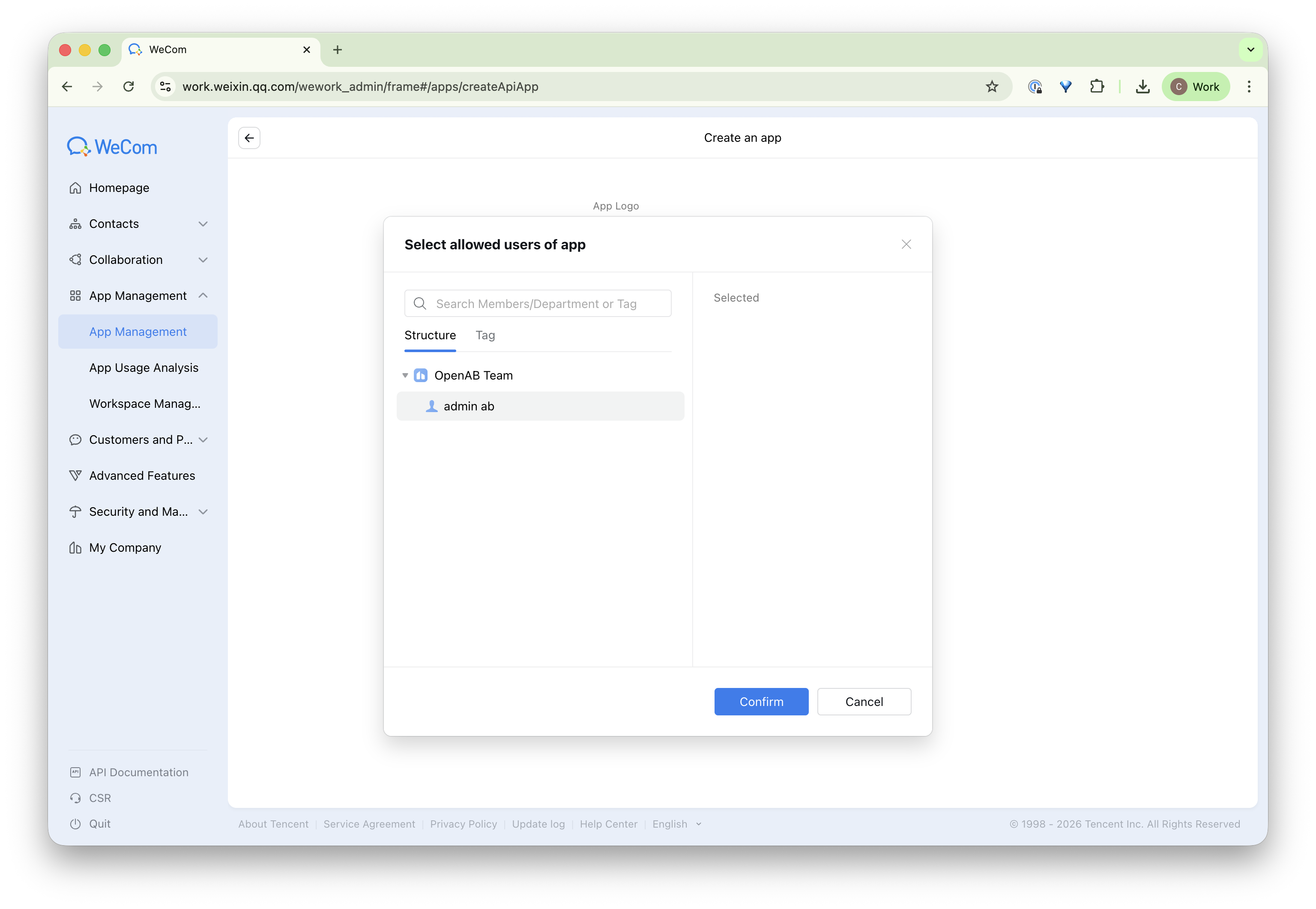Expand the Contacts menu chevron

(203, 224)
